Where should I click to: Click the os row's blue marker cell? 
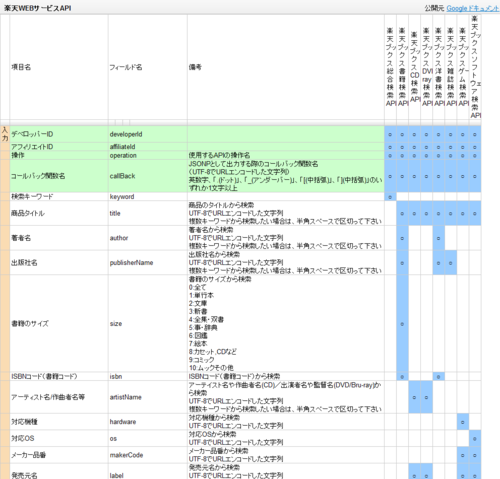[475, 439]
